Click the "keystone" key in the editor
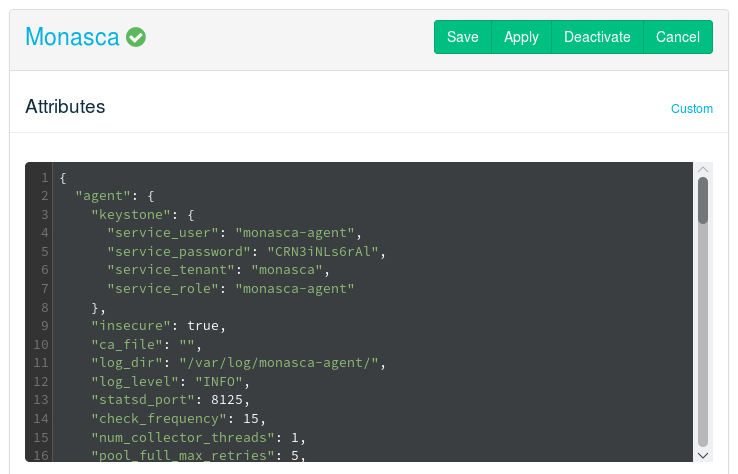Viewport: 738px width, 474px height. [x=131, y=214]
